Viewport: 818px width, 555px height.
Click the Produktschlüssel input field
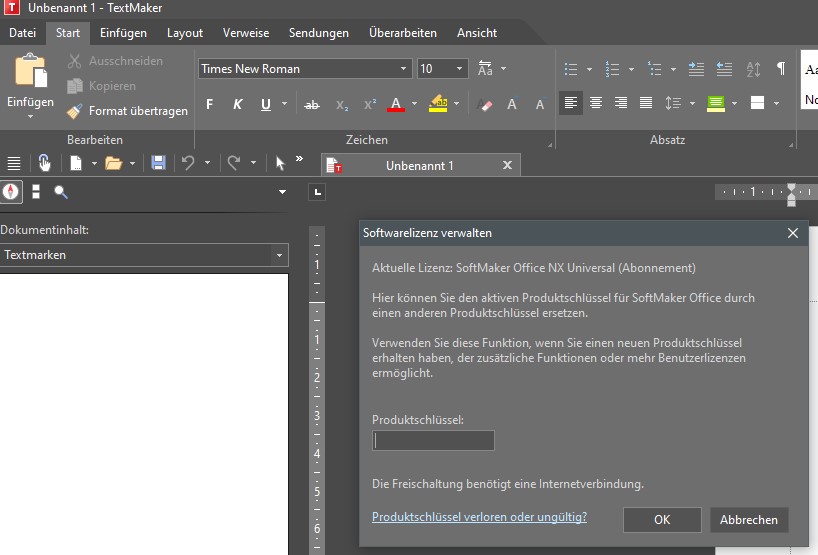(x=433, y=441)
